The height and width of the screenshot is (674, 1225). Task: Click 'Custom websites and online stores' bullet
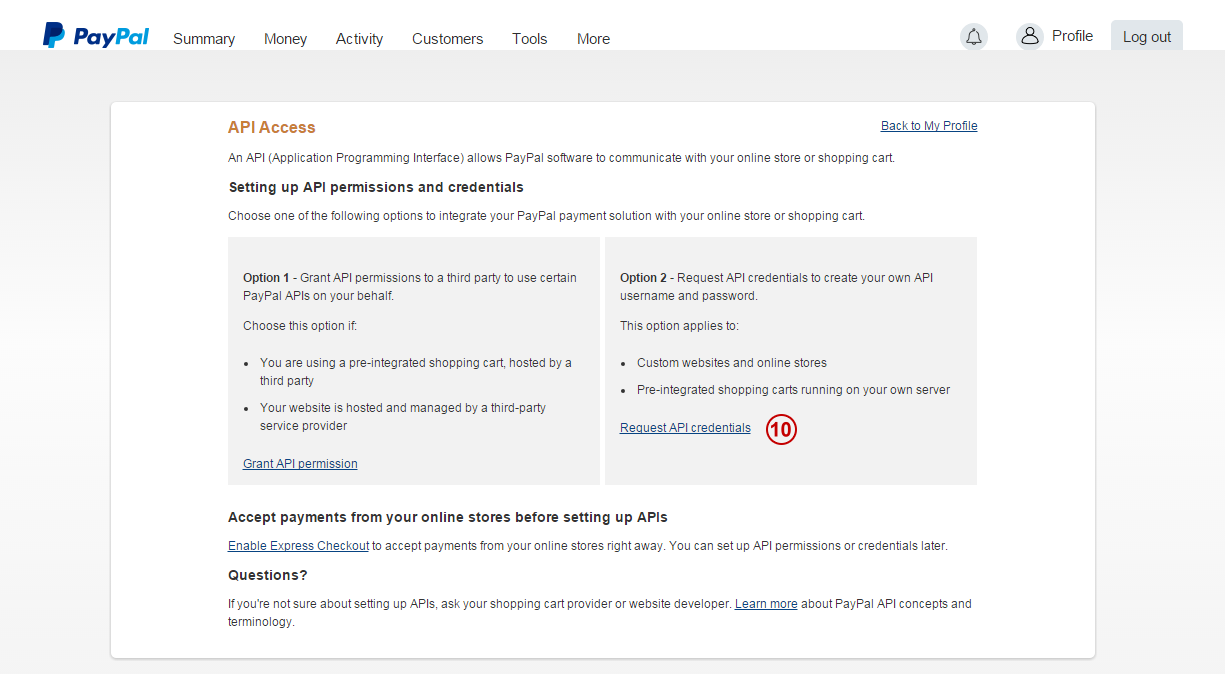[x=732, y=363]
